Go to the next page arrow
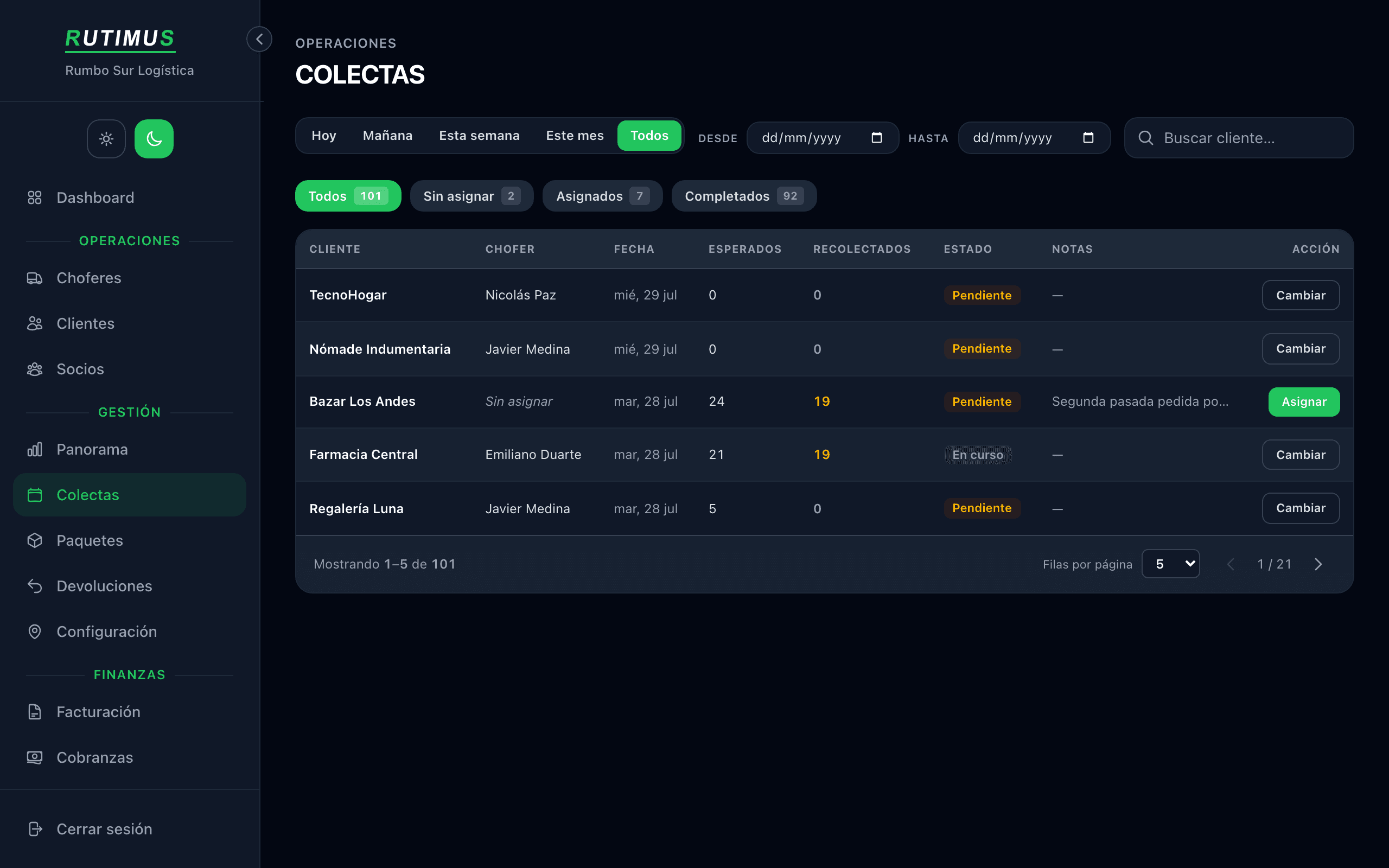Viewport: 1389px width, 868px height. 1318,564
